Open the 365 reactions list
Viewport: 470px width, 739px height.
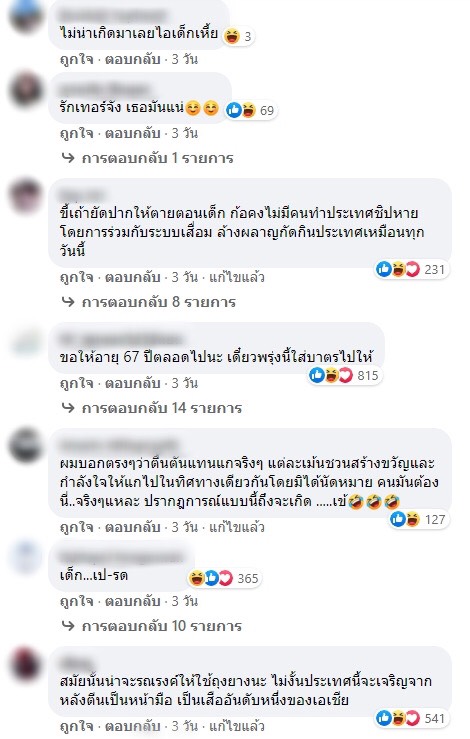pos(224,578)
